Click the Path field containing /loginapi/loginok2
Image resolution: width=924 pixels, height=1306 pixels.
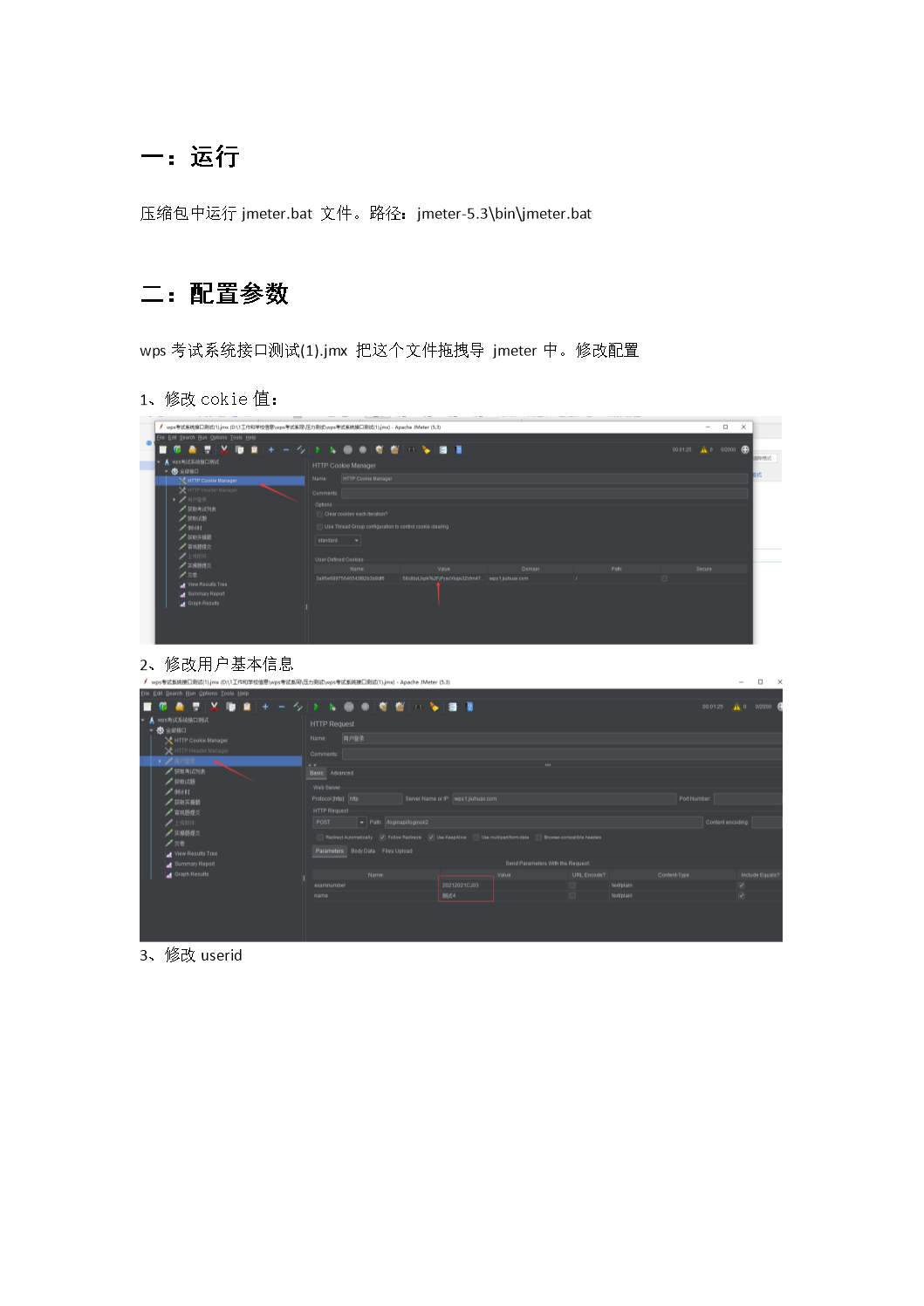coord(543,823)
